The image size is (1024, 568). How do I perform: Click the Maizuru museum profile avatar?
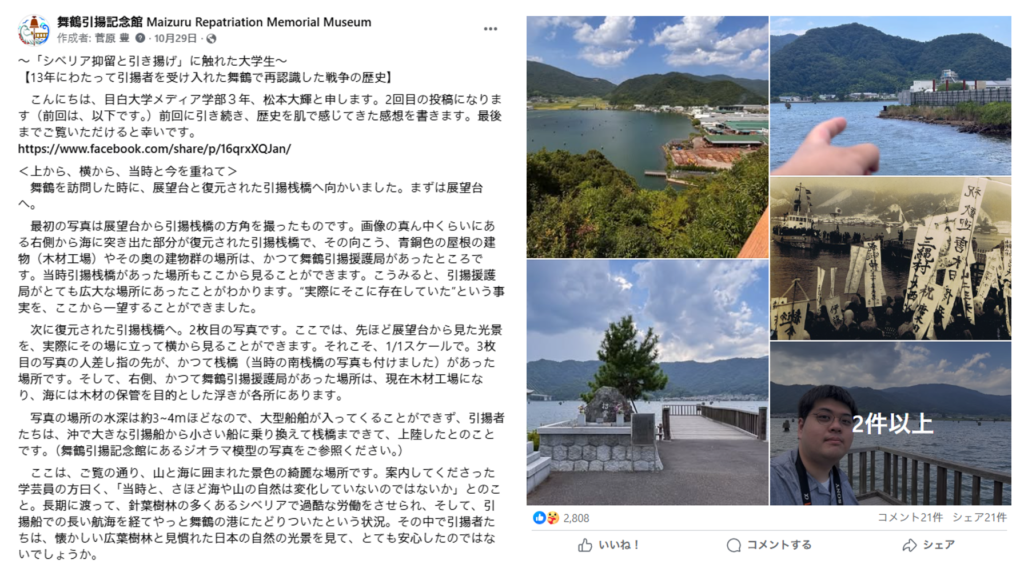tap(33, 30)
